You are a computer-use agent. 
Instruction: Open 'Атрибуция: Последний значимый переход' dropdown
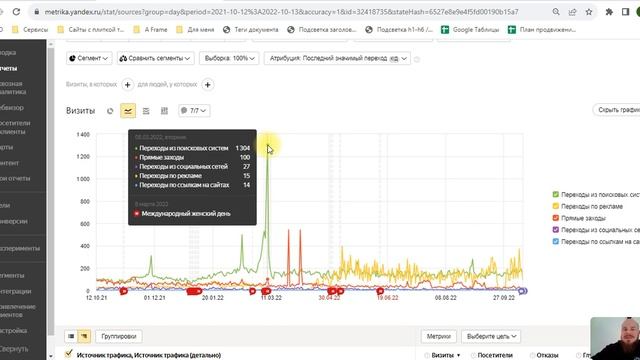[x=337, y=58]
